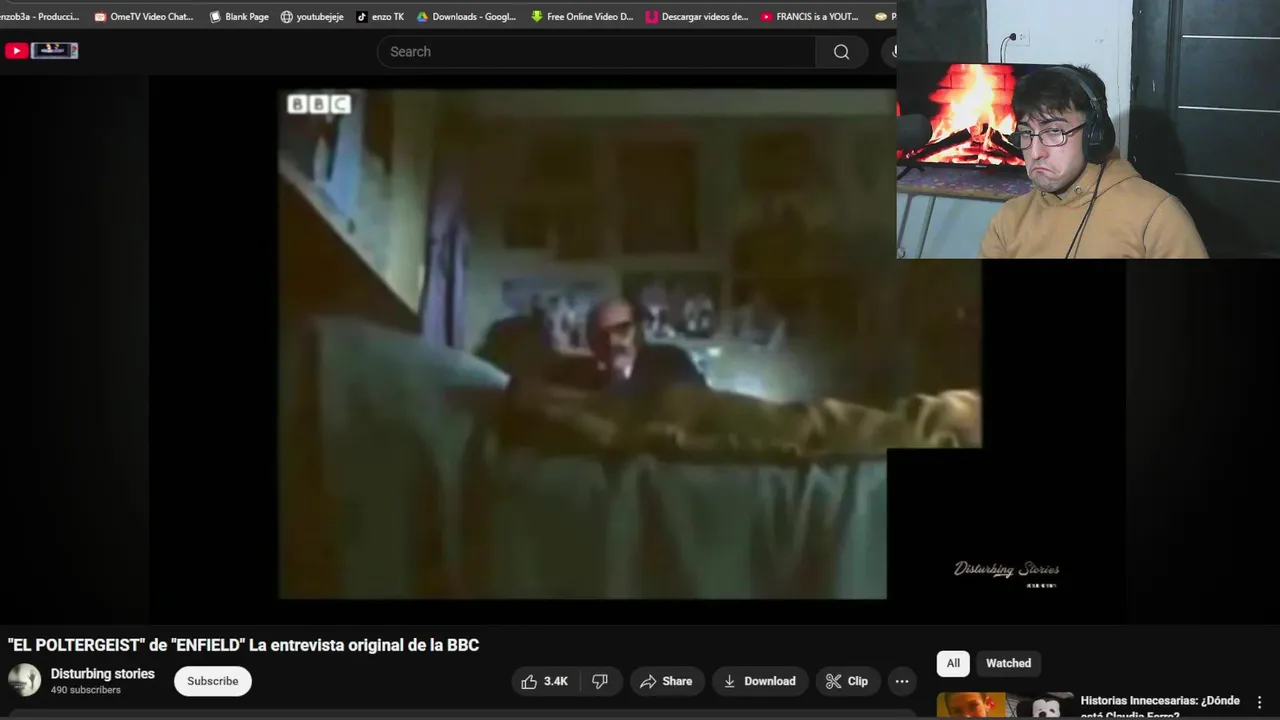Image resolution: width=1280 pixels, height=720 pixels.
Task: Open the OmeTV Video Chat bookmark
Action: click(x=143, y=16)
